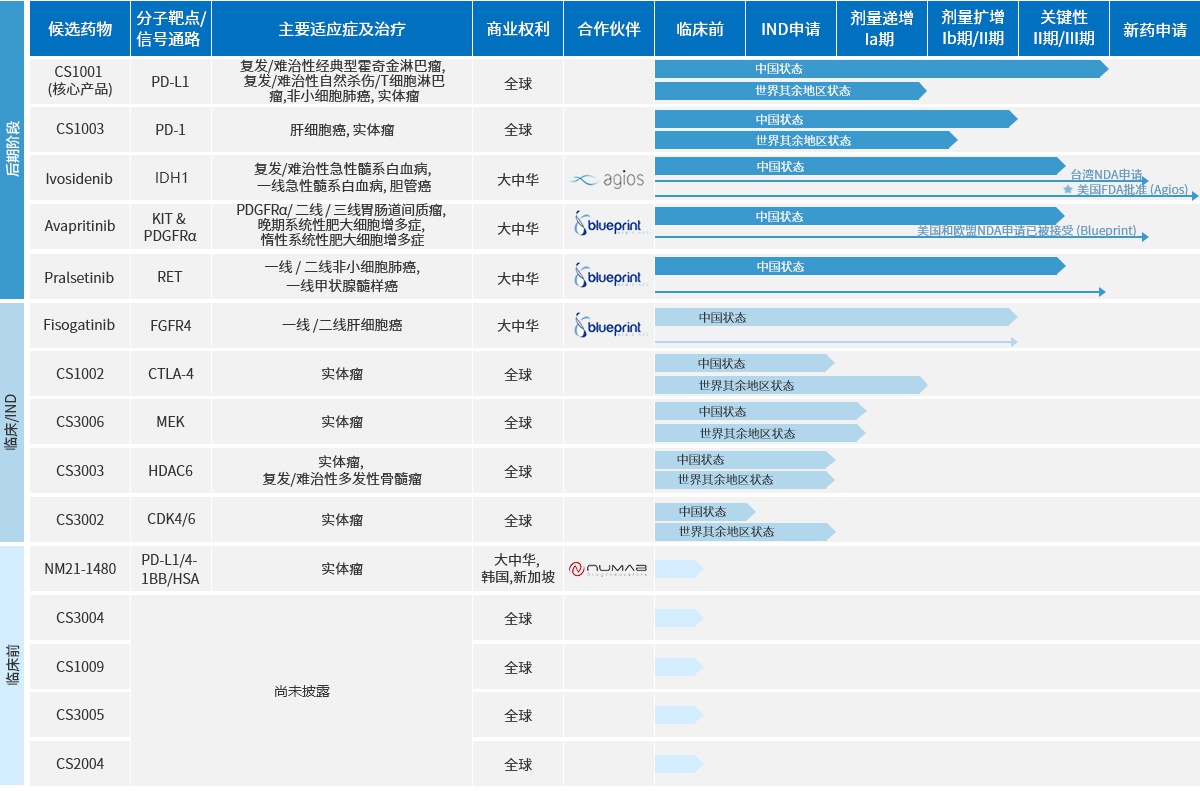Click Blueprint logo in the Avapritinib row

608,226
